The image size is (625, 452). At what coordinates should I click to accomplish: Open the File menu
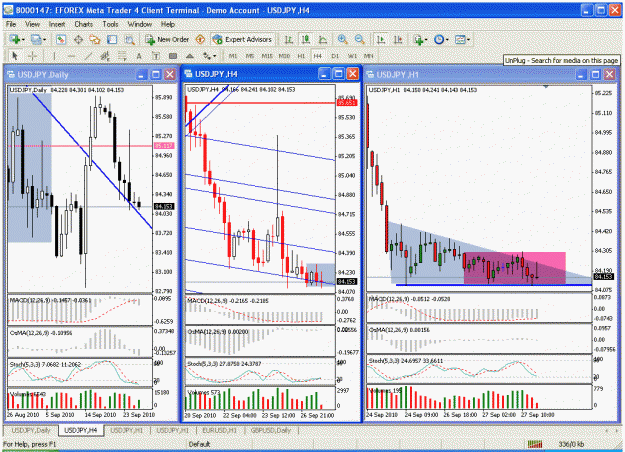click(11, 24)
